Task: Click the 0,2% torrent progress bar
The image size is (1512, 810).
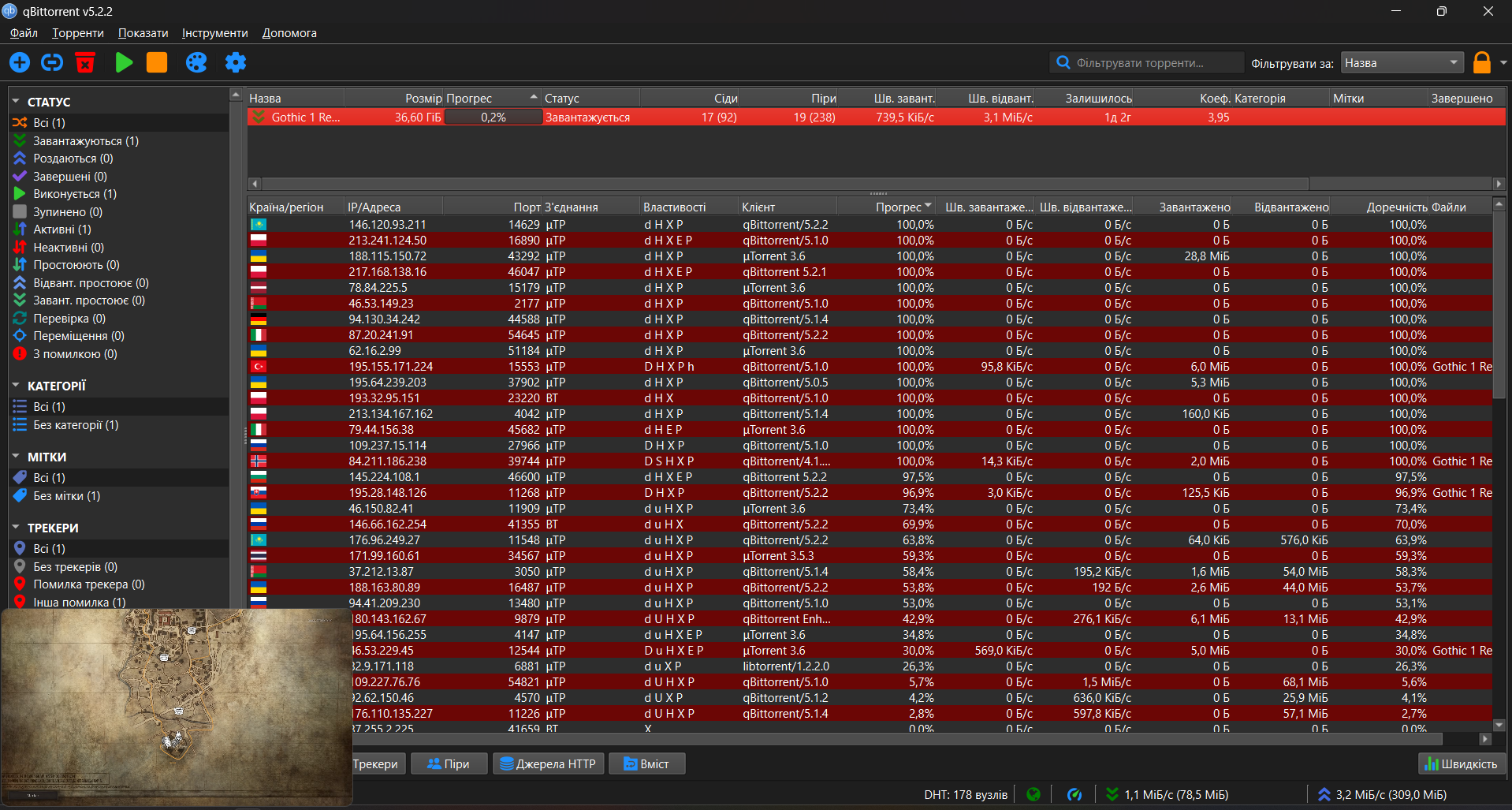Action: (x=493, y=118)
